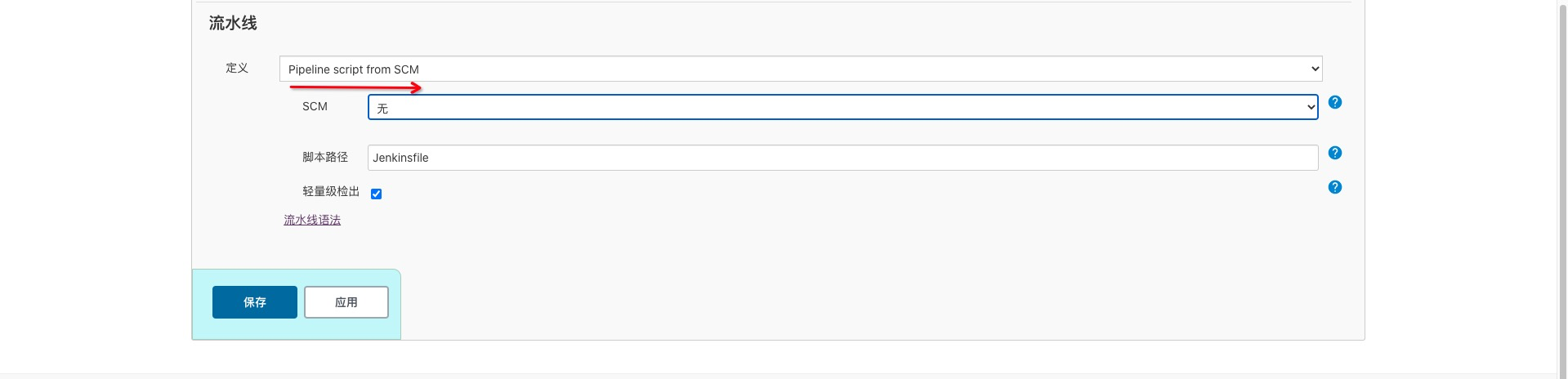Viewport: 1568px width, 379px height.
Task: Click the 流水线 section heading
Action: click(233, 23)
